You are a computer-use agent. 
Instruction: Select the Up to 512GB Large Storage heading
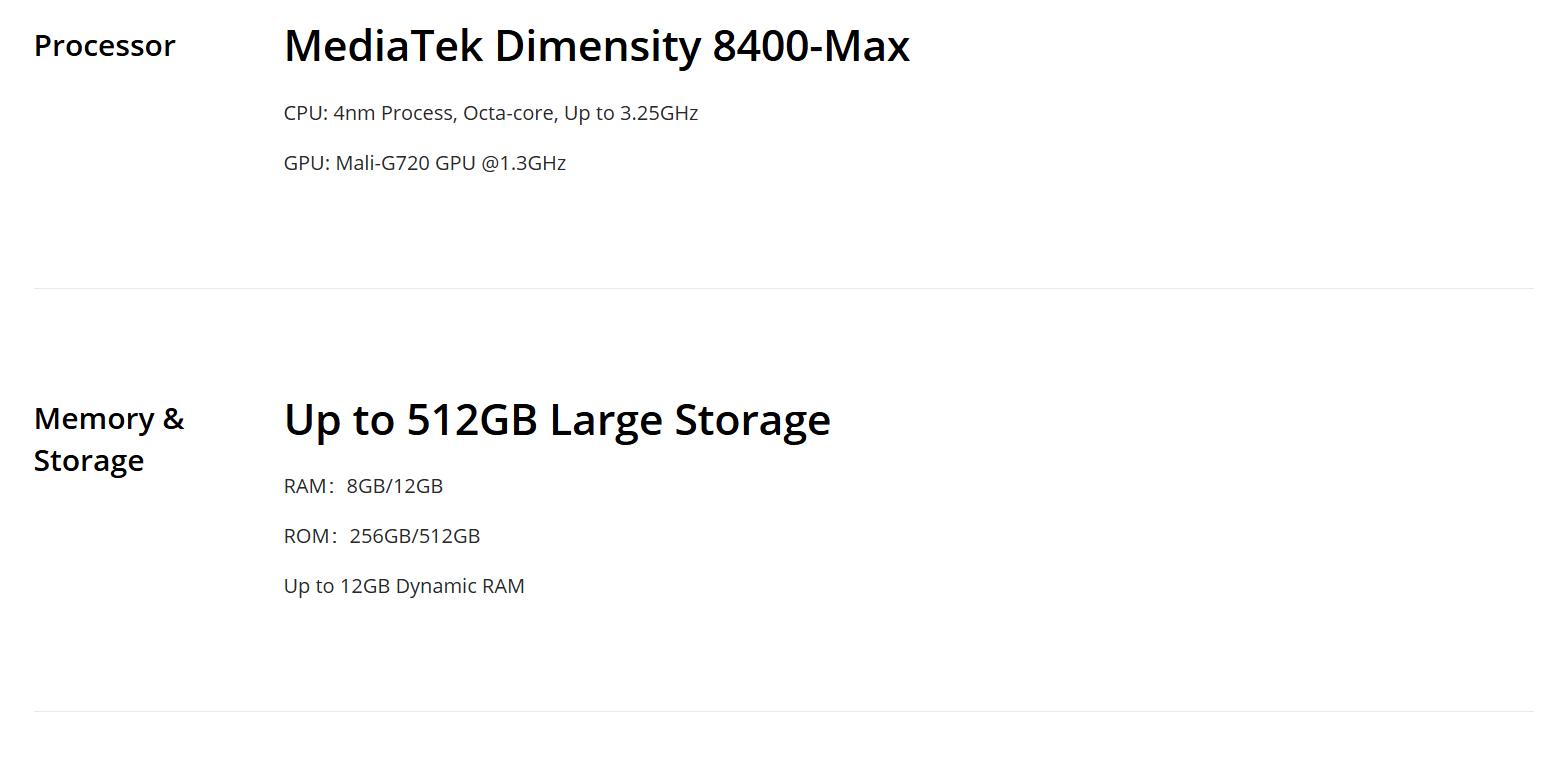[x=557, y=420]
